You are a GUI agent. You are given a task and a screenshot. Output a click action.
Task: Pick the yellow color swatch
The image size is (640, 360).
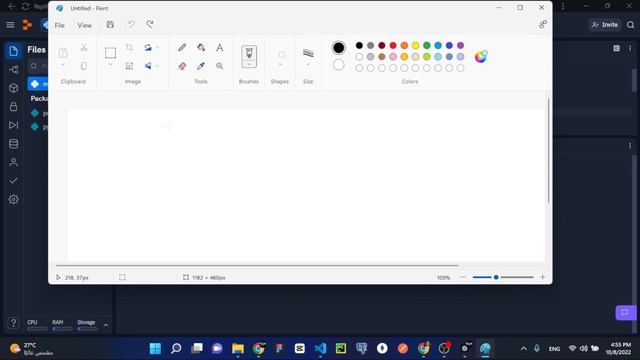416,45
